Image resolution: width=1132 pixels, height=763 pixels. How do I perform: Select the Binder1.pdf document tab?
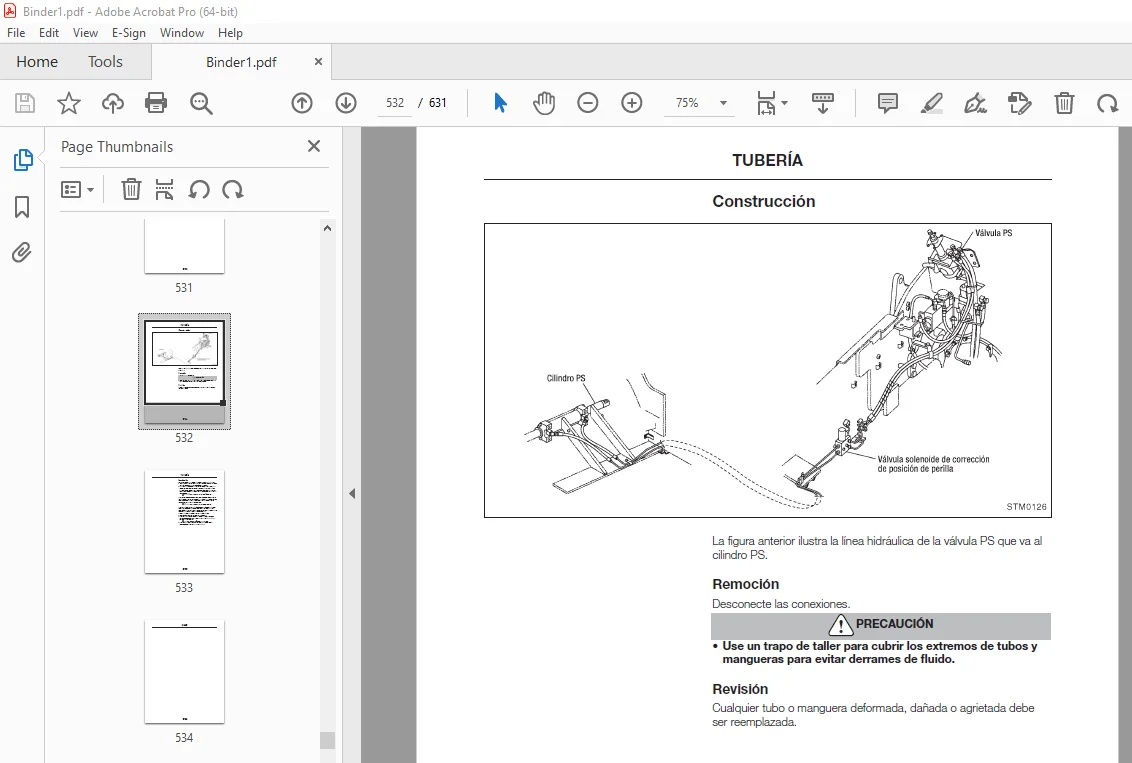pos(241,62)
